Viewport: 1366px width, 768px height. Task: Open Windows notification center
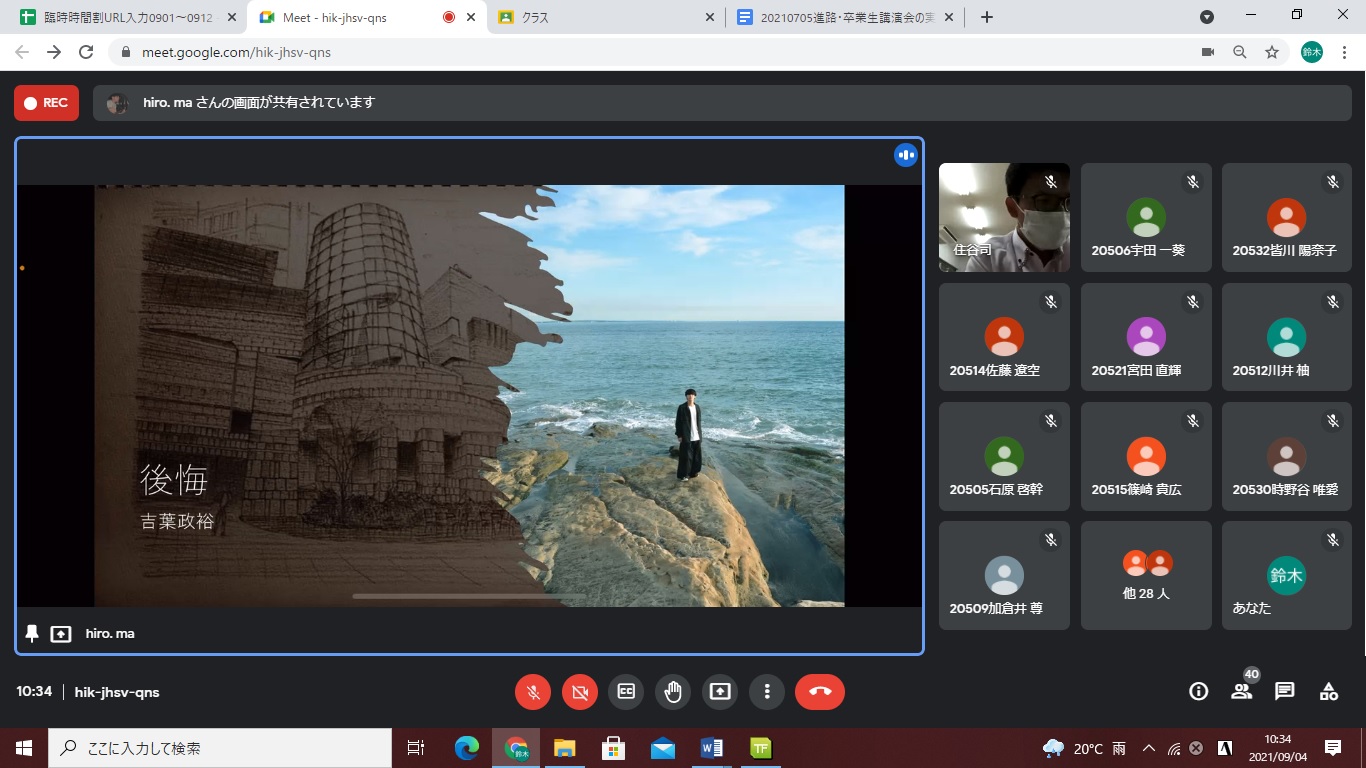(x=1333, y=748)
